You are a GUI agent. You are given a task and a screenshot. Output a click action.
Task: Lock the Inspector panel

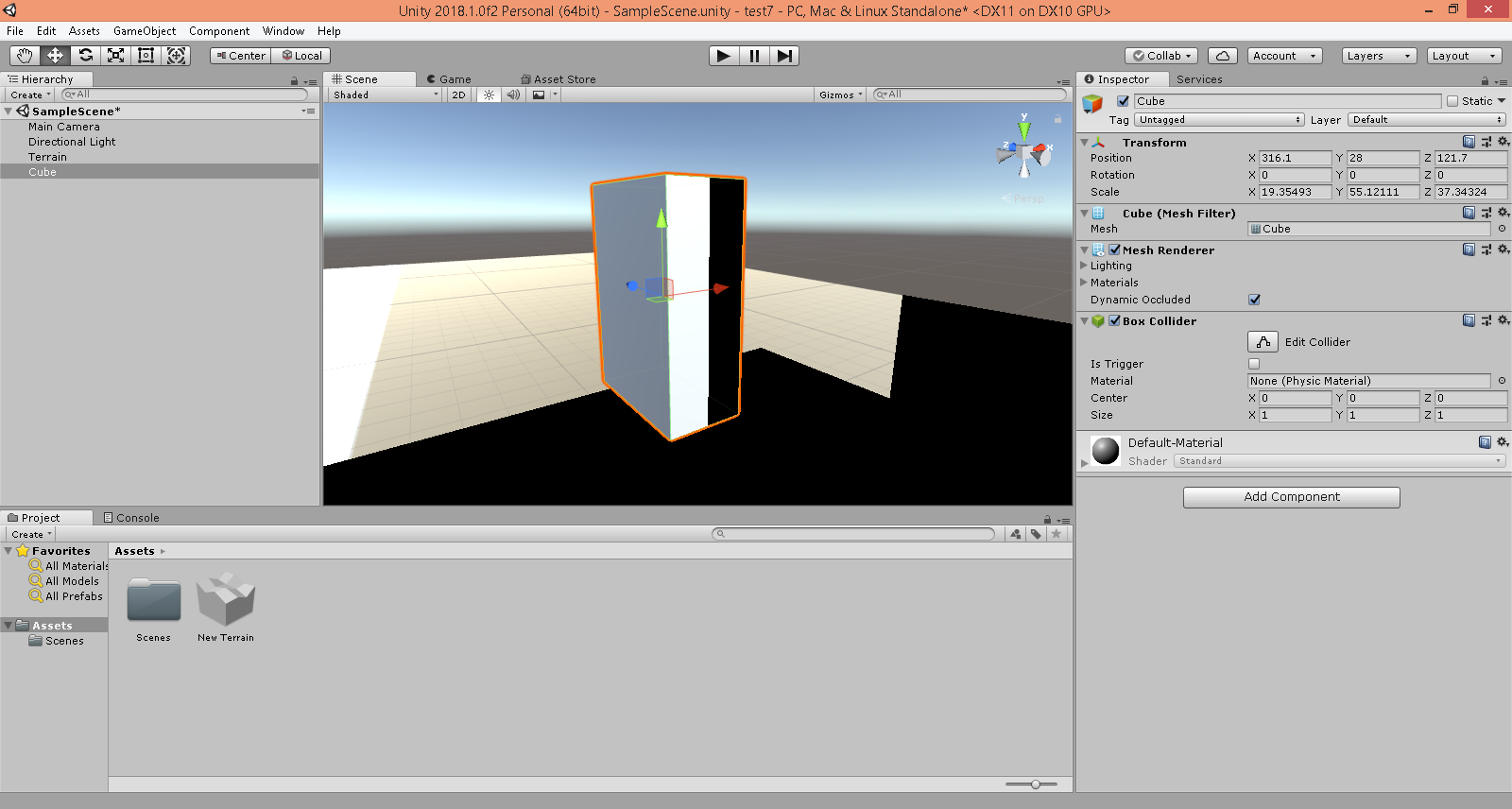click(x=1485, y=80)
